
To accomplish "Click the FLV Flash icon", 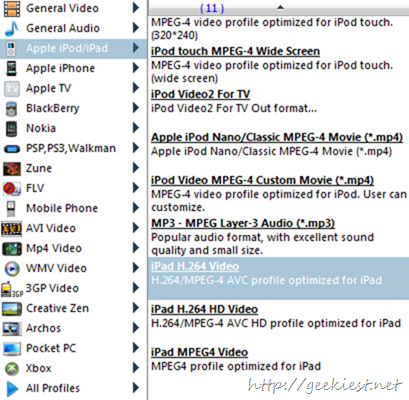I will pyautogui.click(x=12, y=189).
